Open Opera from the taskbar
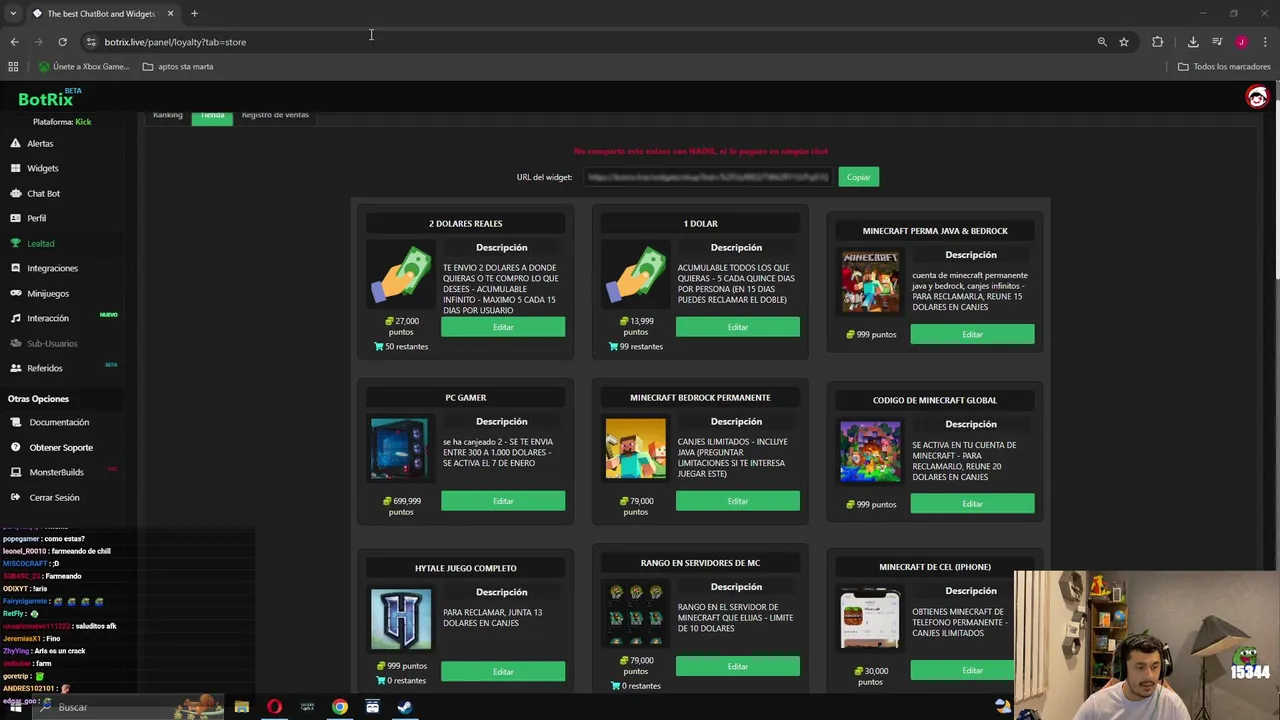1280x720 pixels. [x=274, y=707]
